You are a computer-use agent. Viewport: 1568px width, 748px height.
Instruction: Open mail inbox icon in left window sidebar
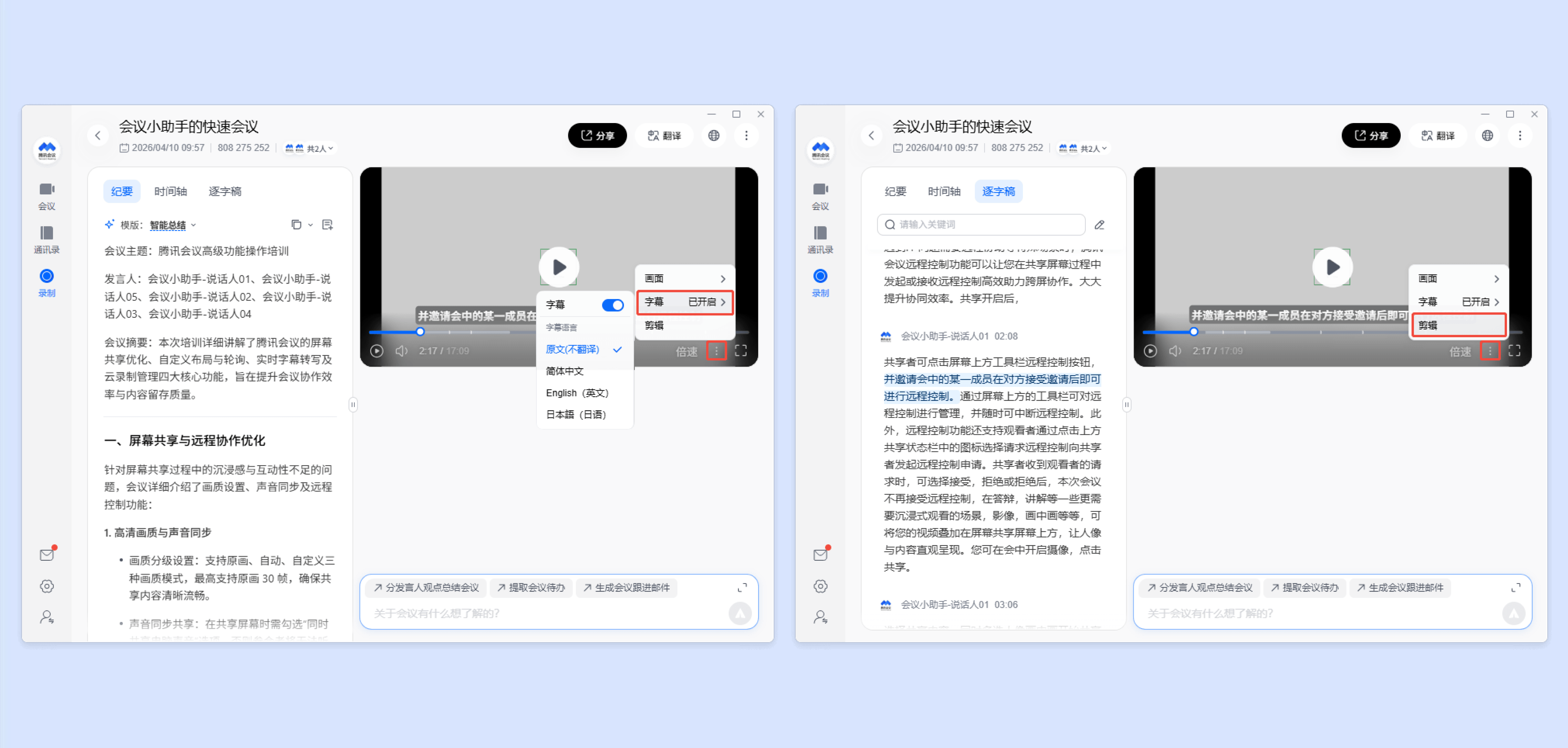[x=47, y=555]
